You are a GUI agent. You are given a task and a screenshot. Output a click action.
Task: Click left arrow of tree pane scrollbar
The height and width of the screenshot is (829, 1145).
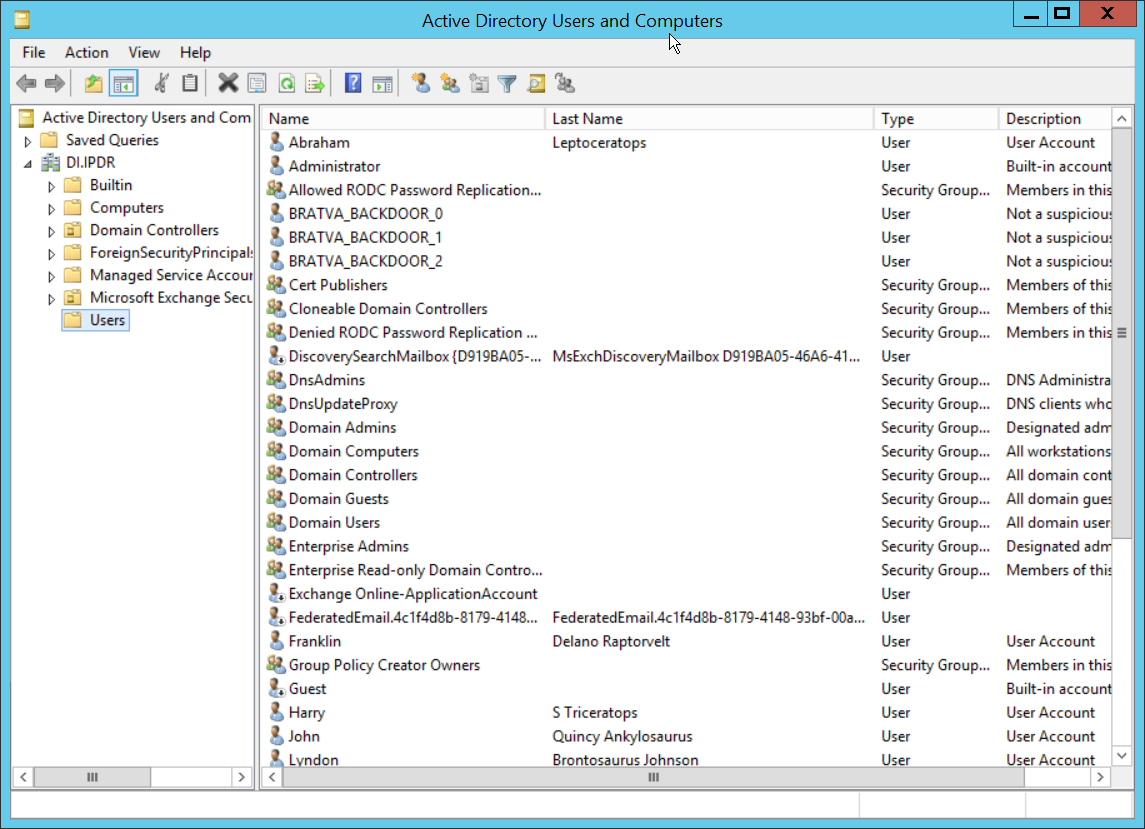(23, 777)
